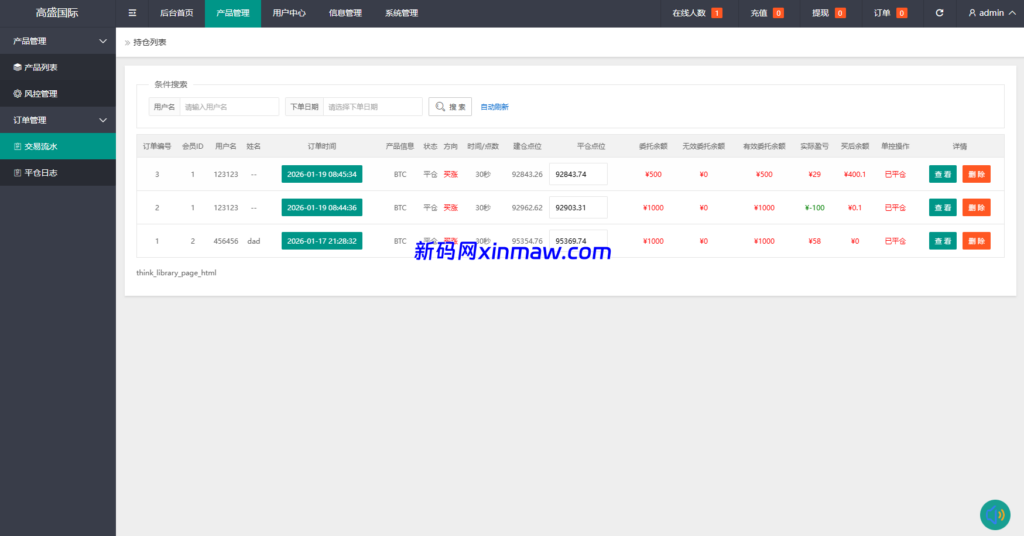This screenshot has height=536, width=1024.
Task: Click 已平仓 status for order 1
Action: [895, 241]
